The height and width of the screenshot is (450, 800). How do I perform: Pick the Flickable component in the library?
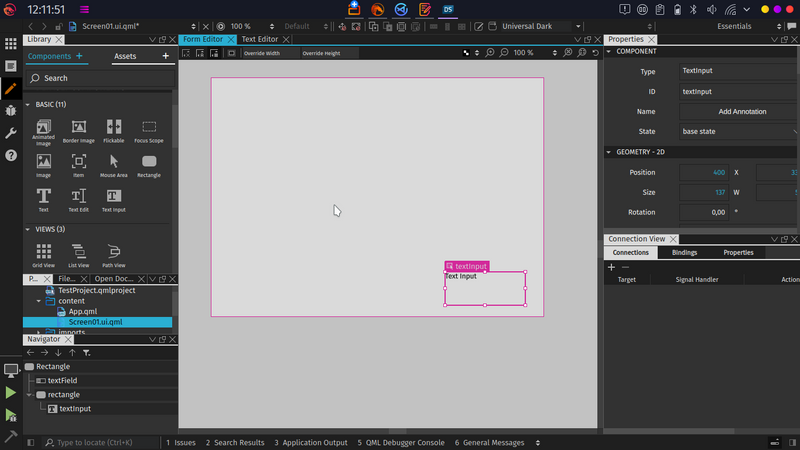(x=114, y=126)
